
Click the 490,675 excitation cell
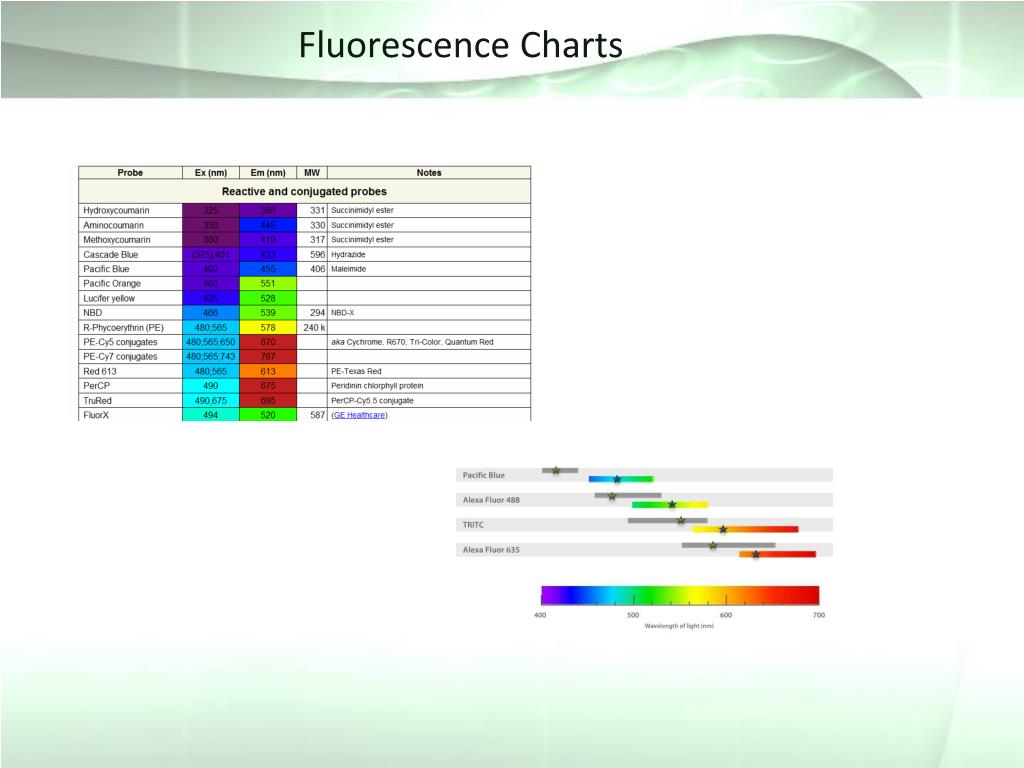[x=211, y=400]
